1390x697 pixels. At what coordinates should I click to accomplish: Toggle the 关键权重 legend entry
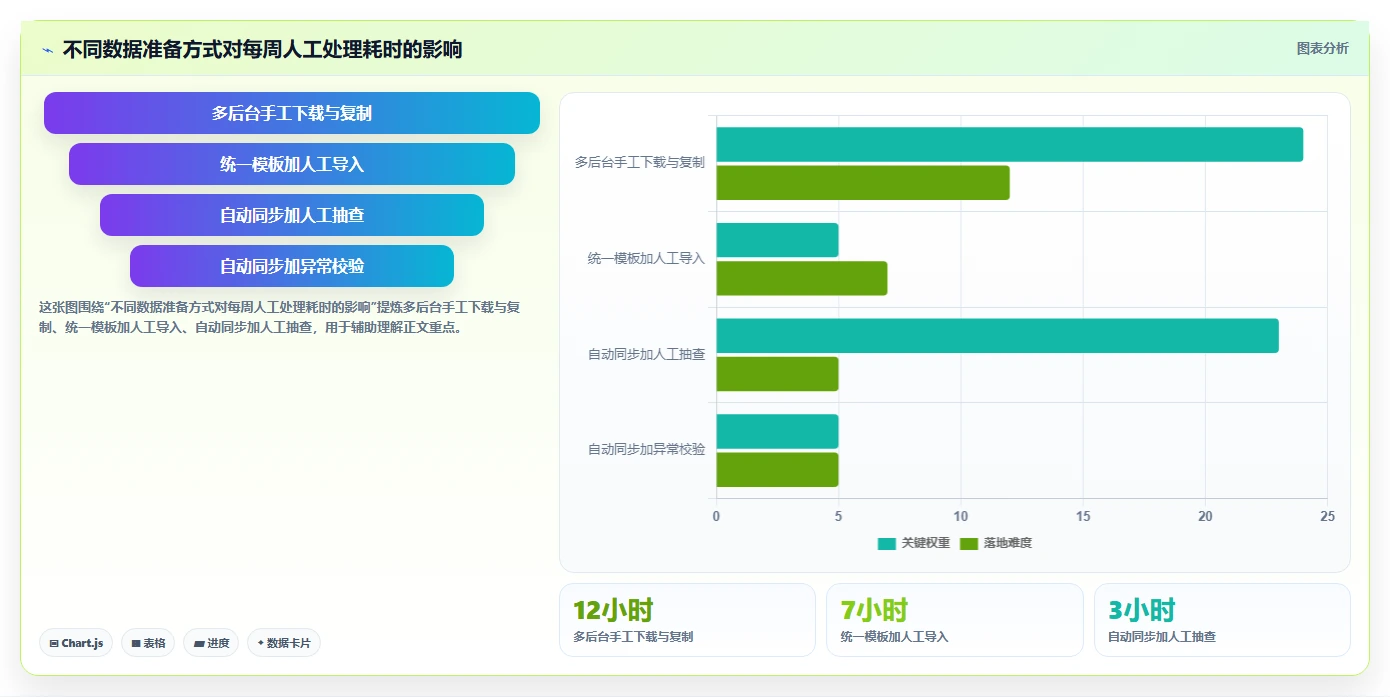(914, 543)
